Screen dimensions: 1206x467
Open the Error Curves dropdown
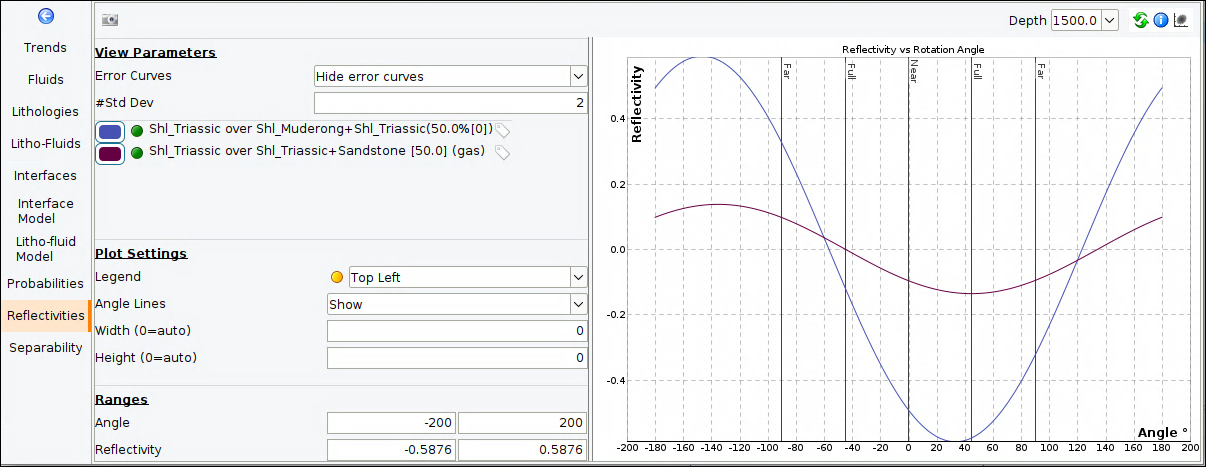tap(450, 76)
